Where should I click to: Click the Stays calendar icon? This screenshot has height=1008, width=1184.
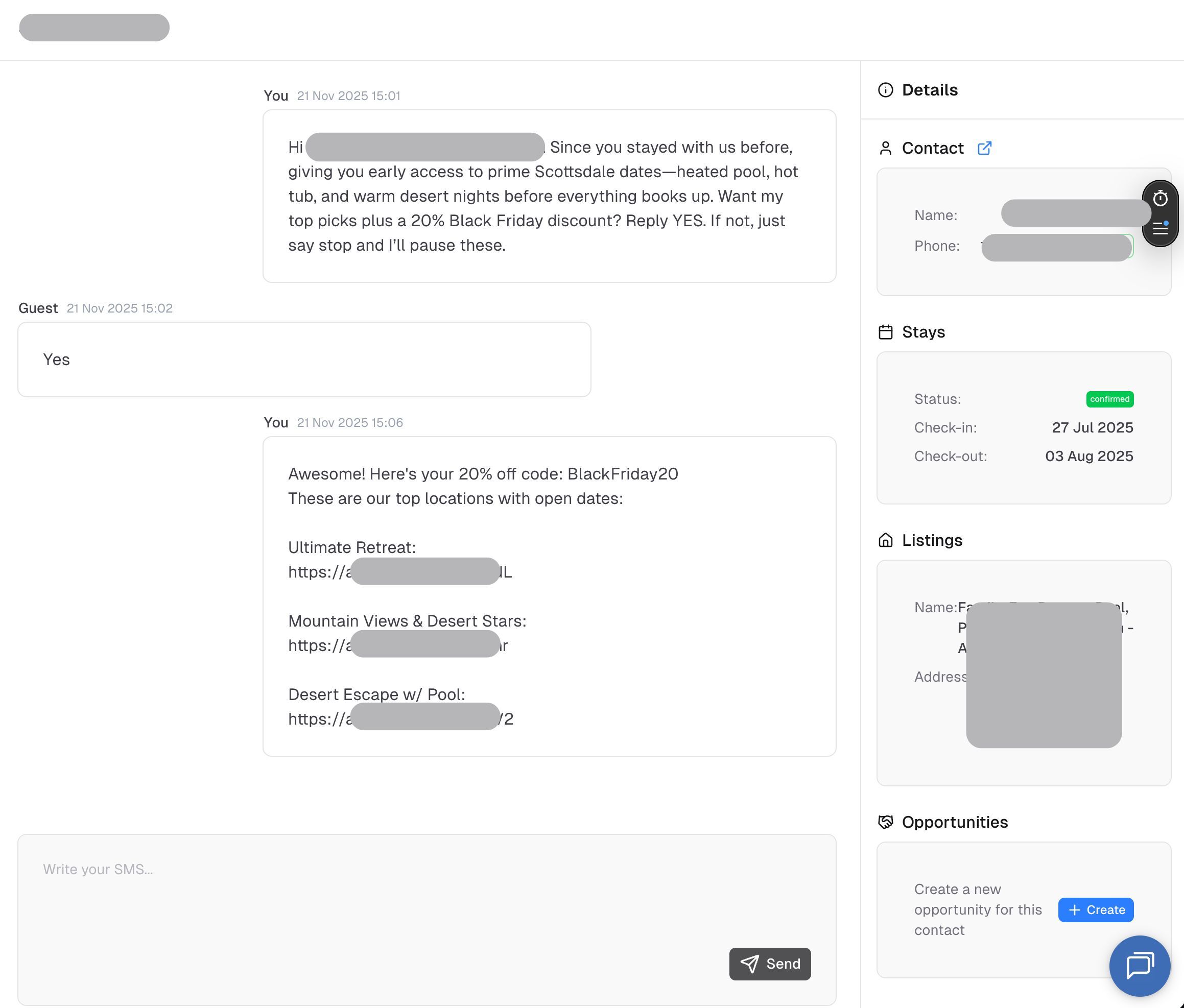(x=885, y=332)
